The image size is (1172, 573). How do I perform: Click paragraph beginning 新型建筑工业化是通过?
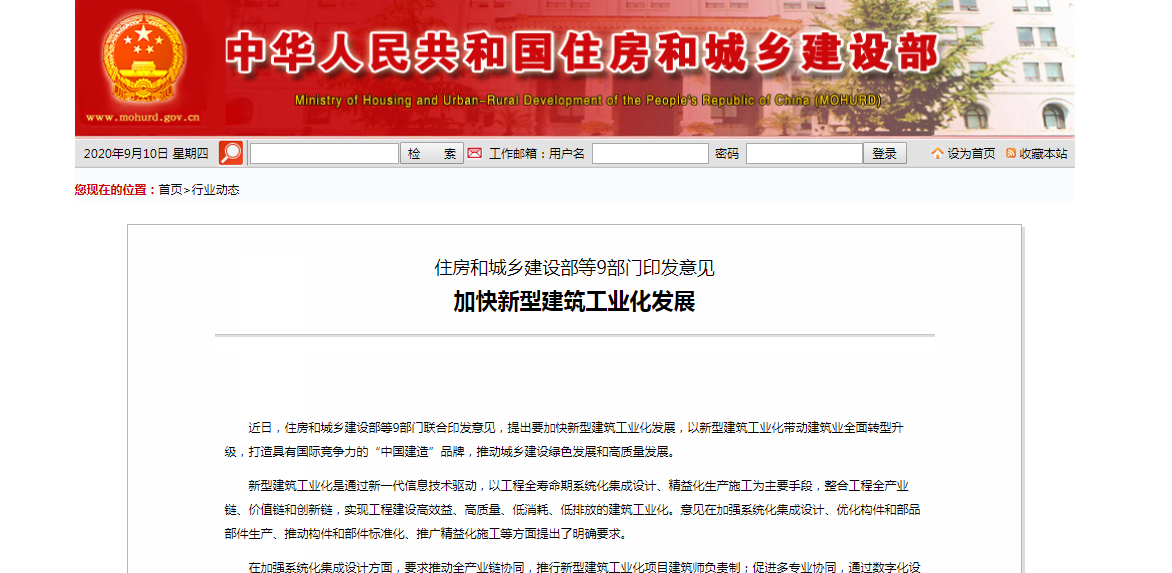coord(572,510)
